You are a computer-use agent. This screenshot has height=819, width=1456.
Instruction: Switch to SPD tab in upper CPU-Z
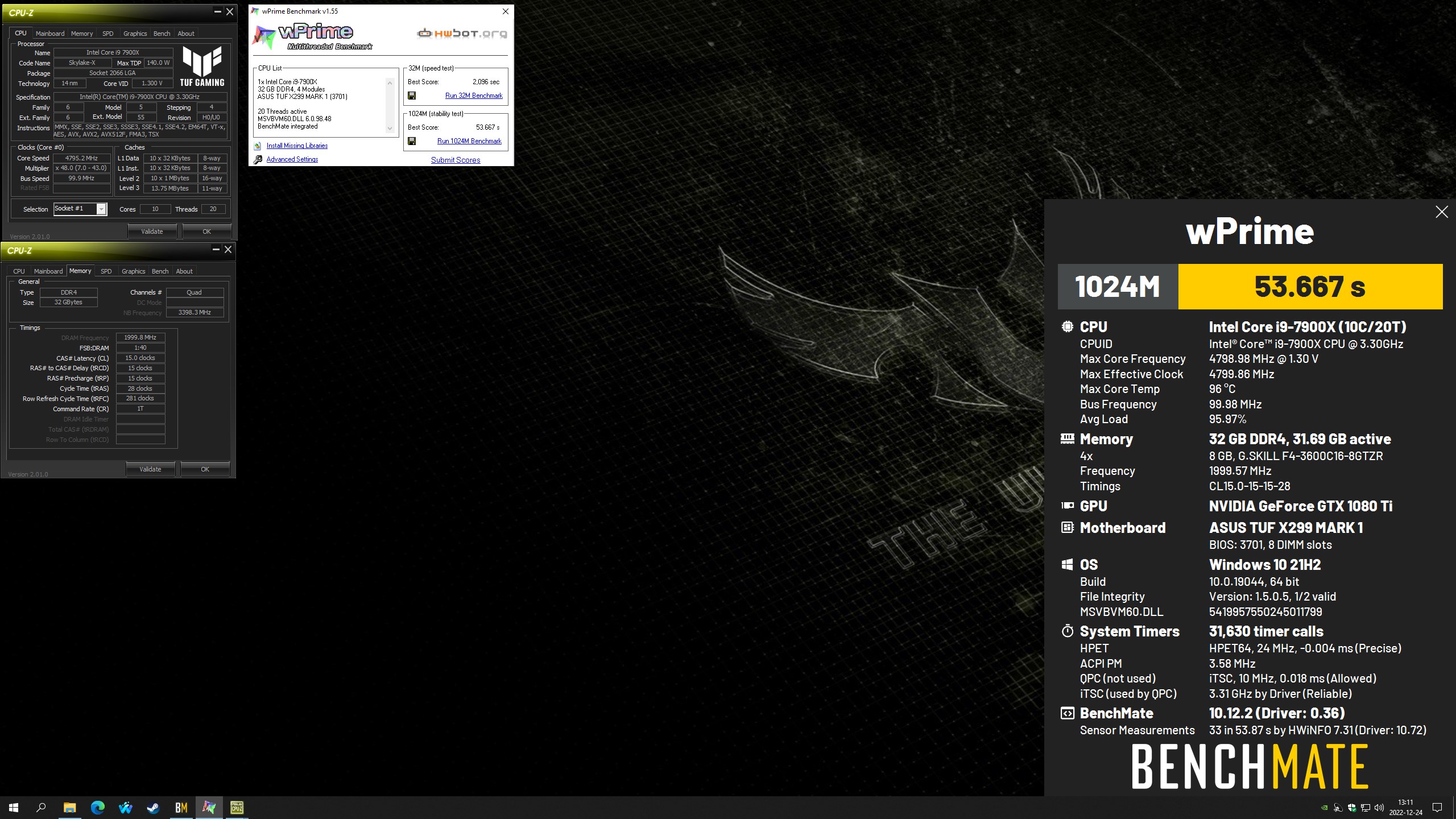coord(108,34)
